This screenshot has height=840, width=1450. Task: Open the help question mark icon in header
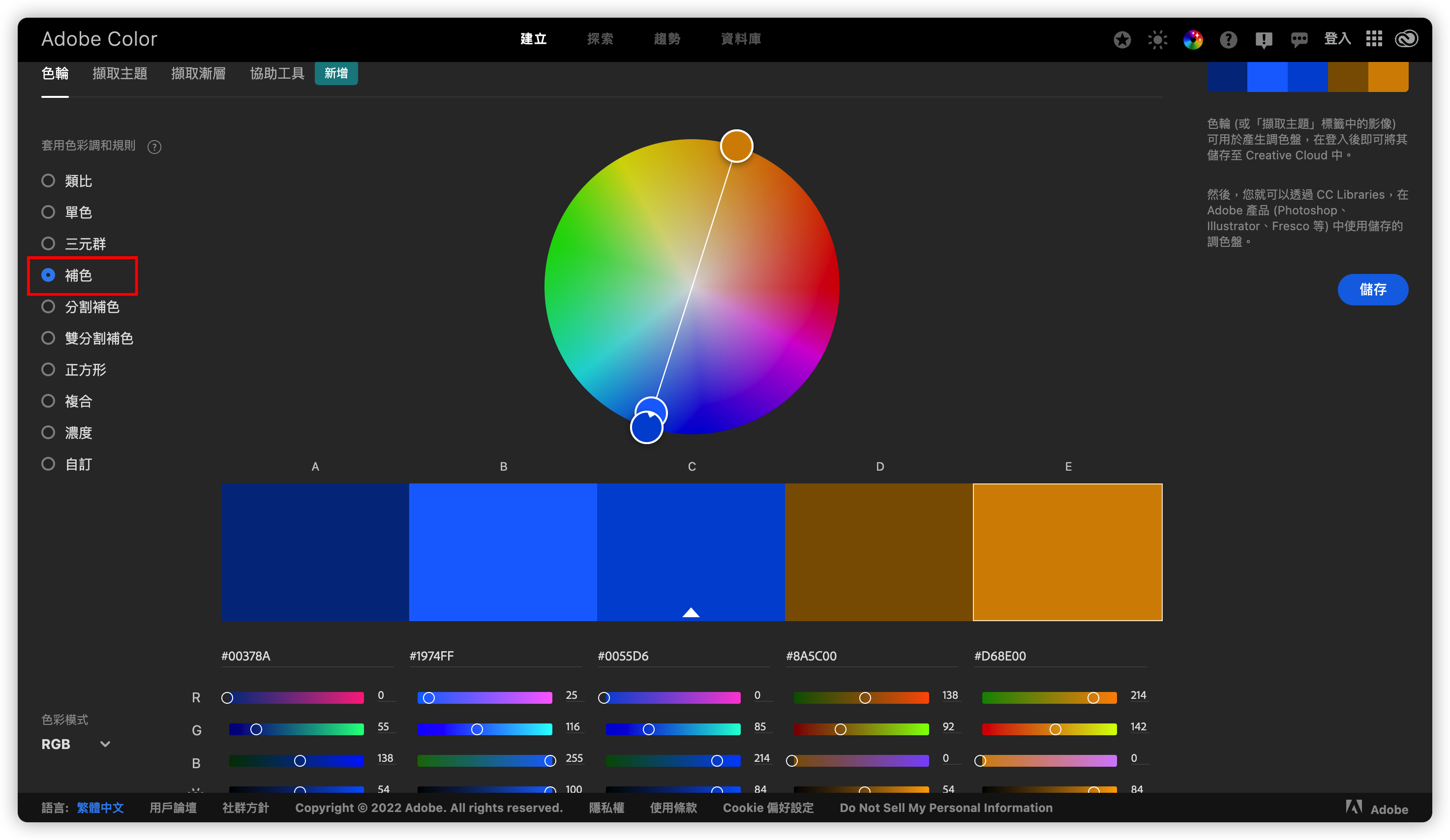click(x=1229, y=39)
